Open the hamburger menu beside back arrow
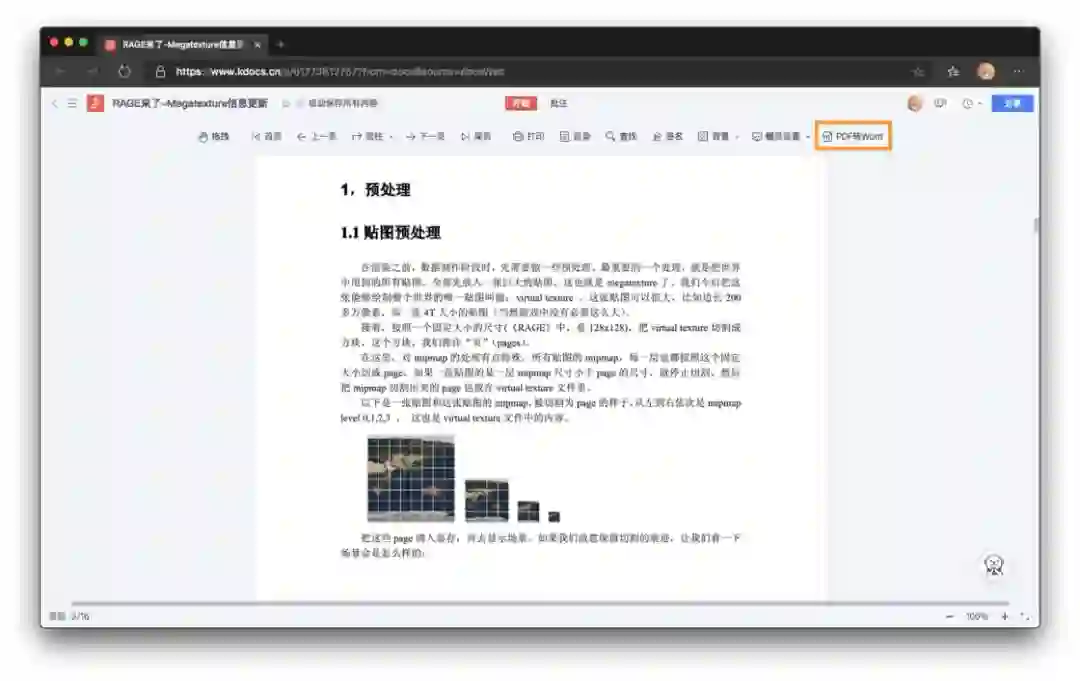This screenshot has width=1080, height=681. [x=72, y=103]
